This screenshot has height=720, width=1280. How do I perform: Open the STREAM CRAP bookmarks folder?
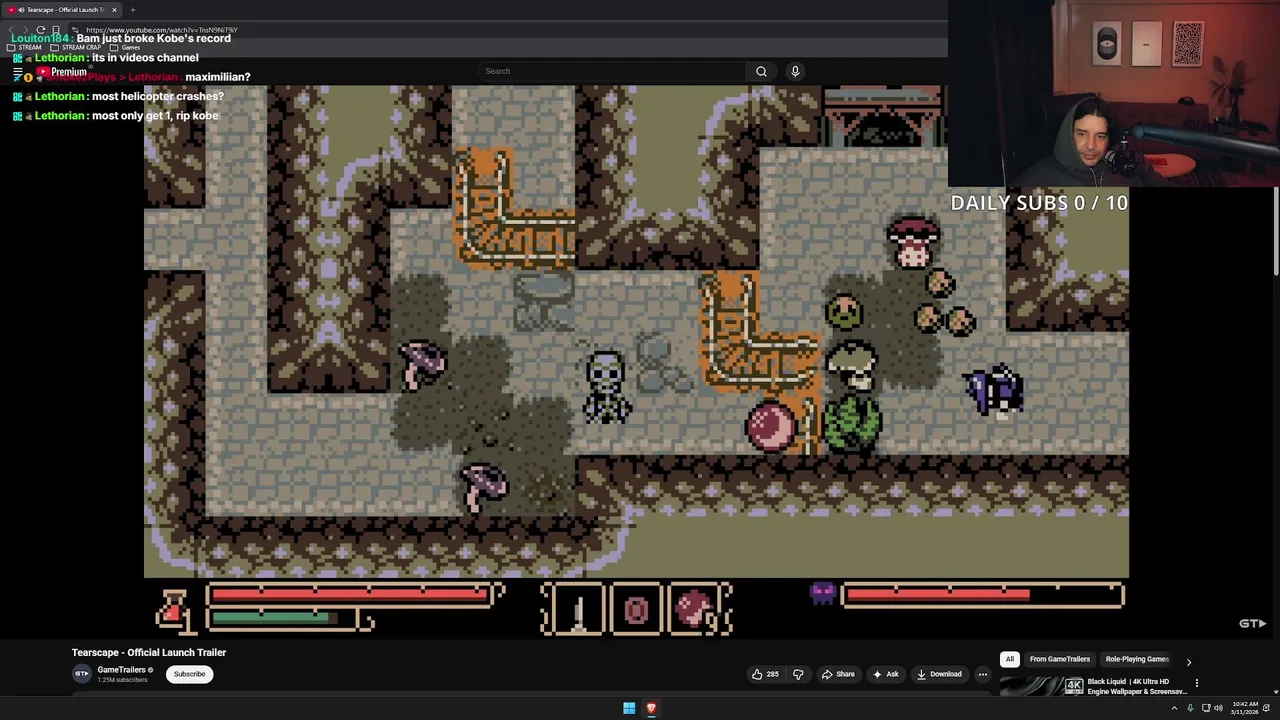(77, 47)
